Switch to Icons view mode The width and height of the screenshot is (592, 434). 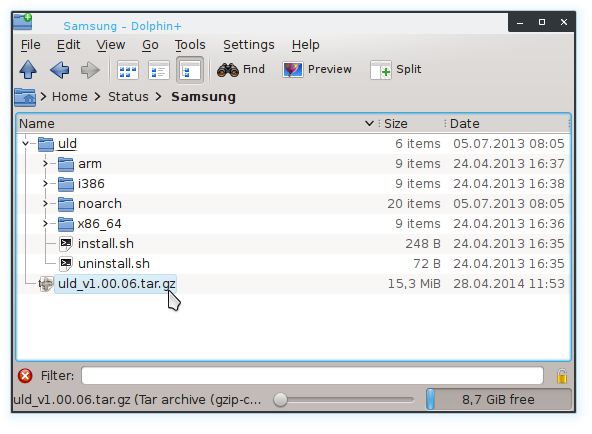click(x=128, y=70)
